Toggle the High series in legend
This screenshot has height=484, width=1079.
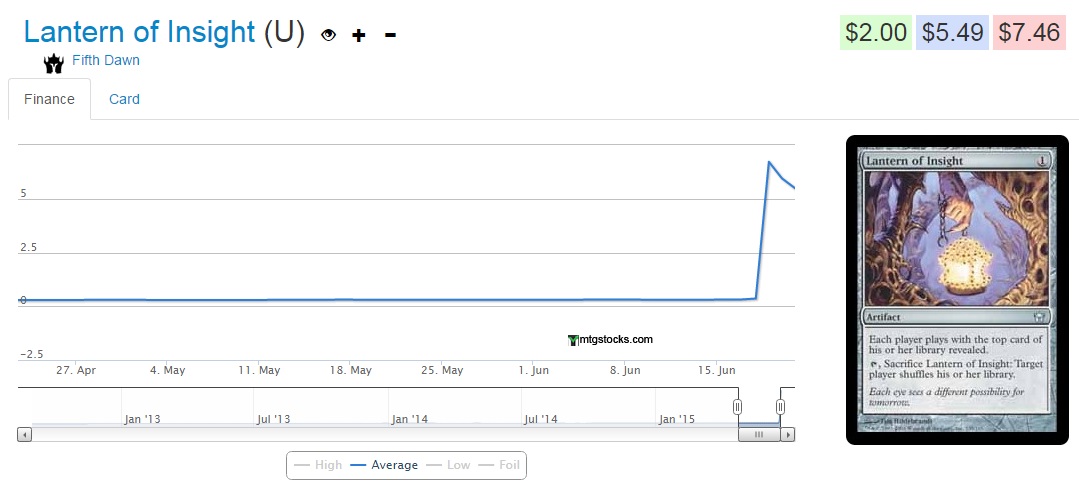(x=318, y=465)
